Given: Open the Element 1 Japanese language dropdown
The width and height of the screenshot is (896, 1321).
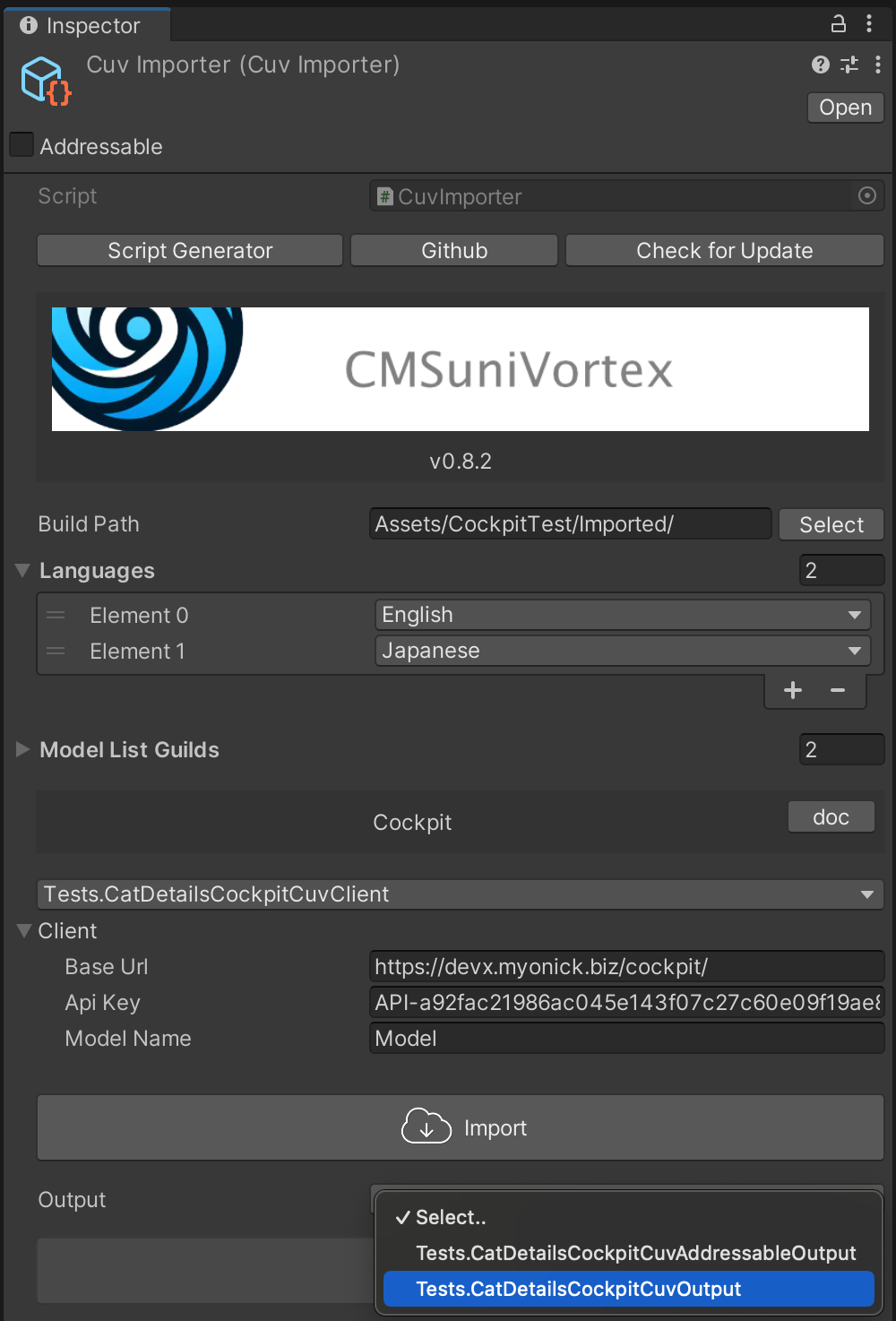Looking at the screenshot, I should pos(622,651).
